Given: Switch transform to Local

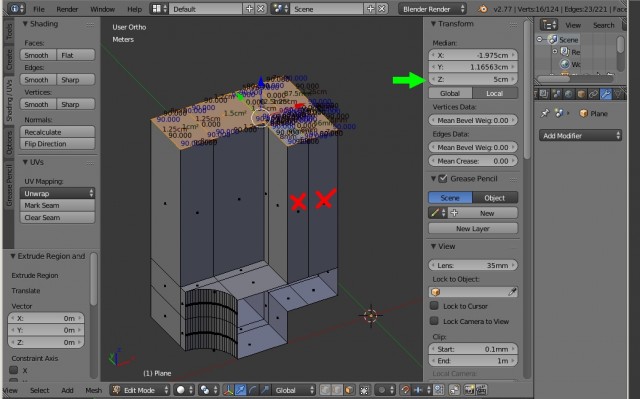Looking at the screenshot, I should 495,93.
